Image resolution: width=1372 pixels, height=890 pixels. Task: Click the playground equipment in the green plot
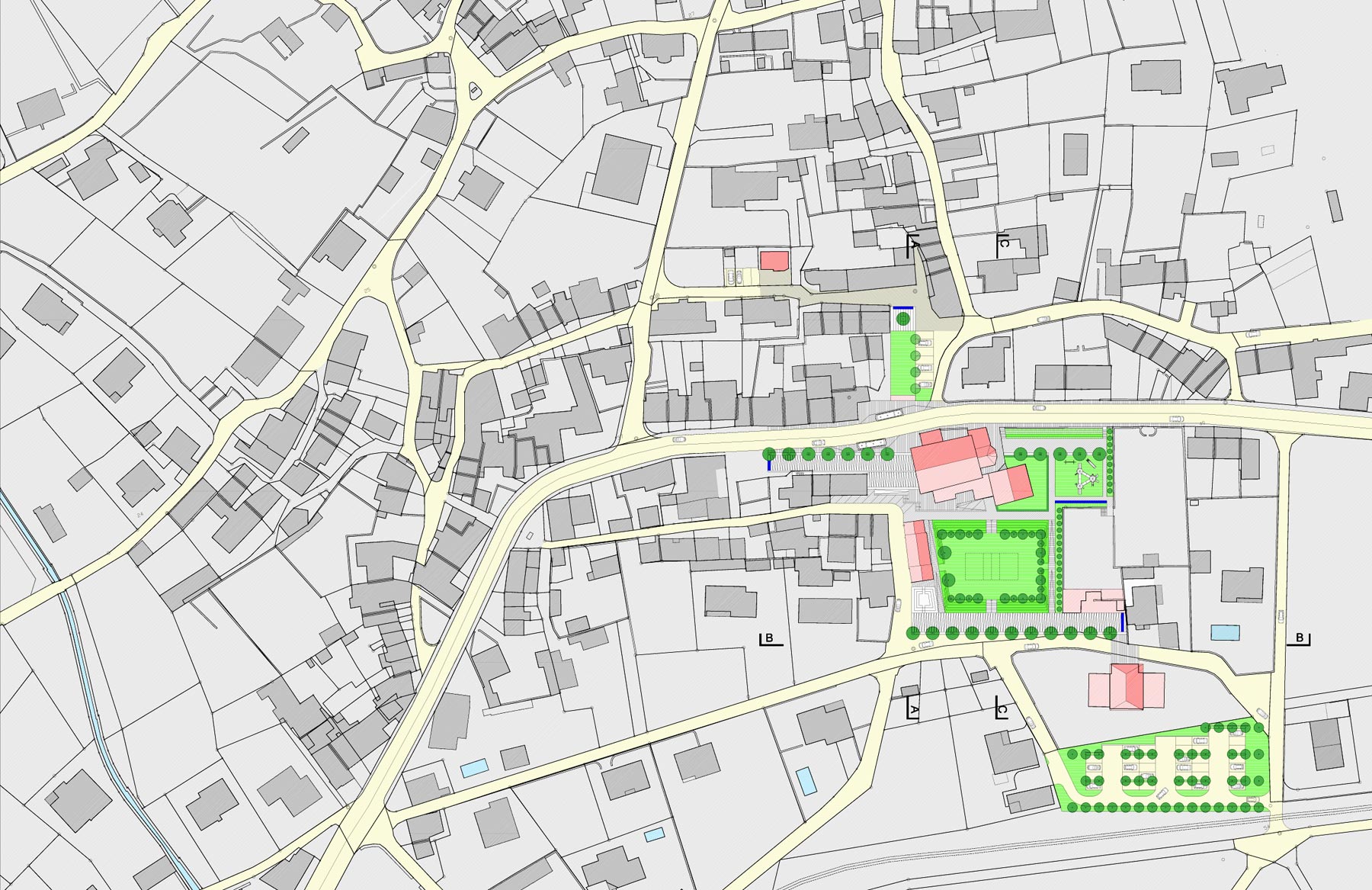pos(1085,478)
